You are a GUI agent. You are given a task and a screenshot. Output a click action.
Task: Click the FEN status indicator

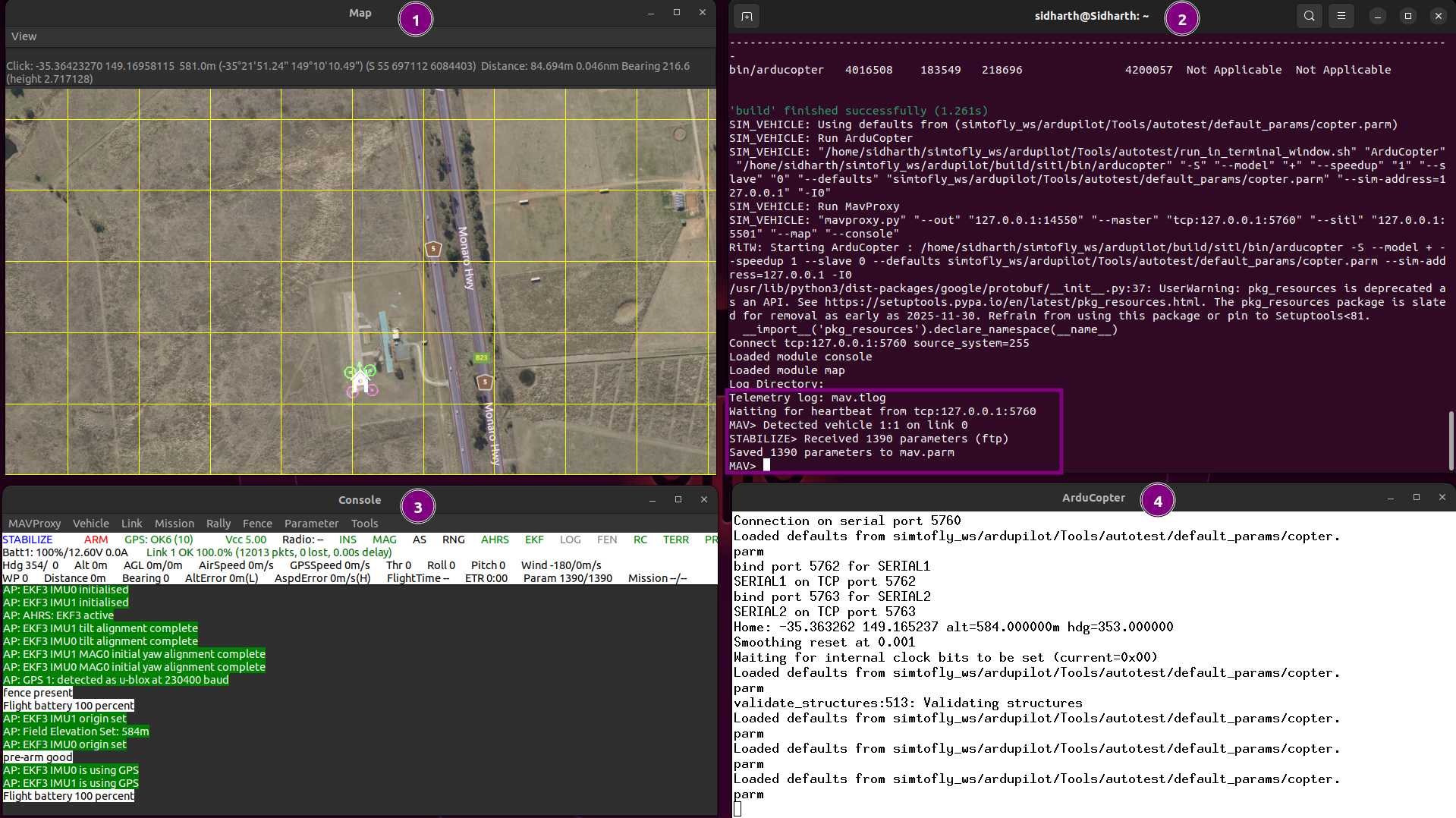pyautogui.click(x=606, y=540)
